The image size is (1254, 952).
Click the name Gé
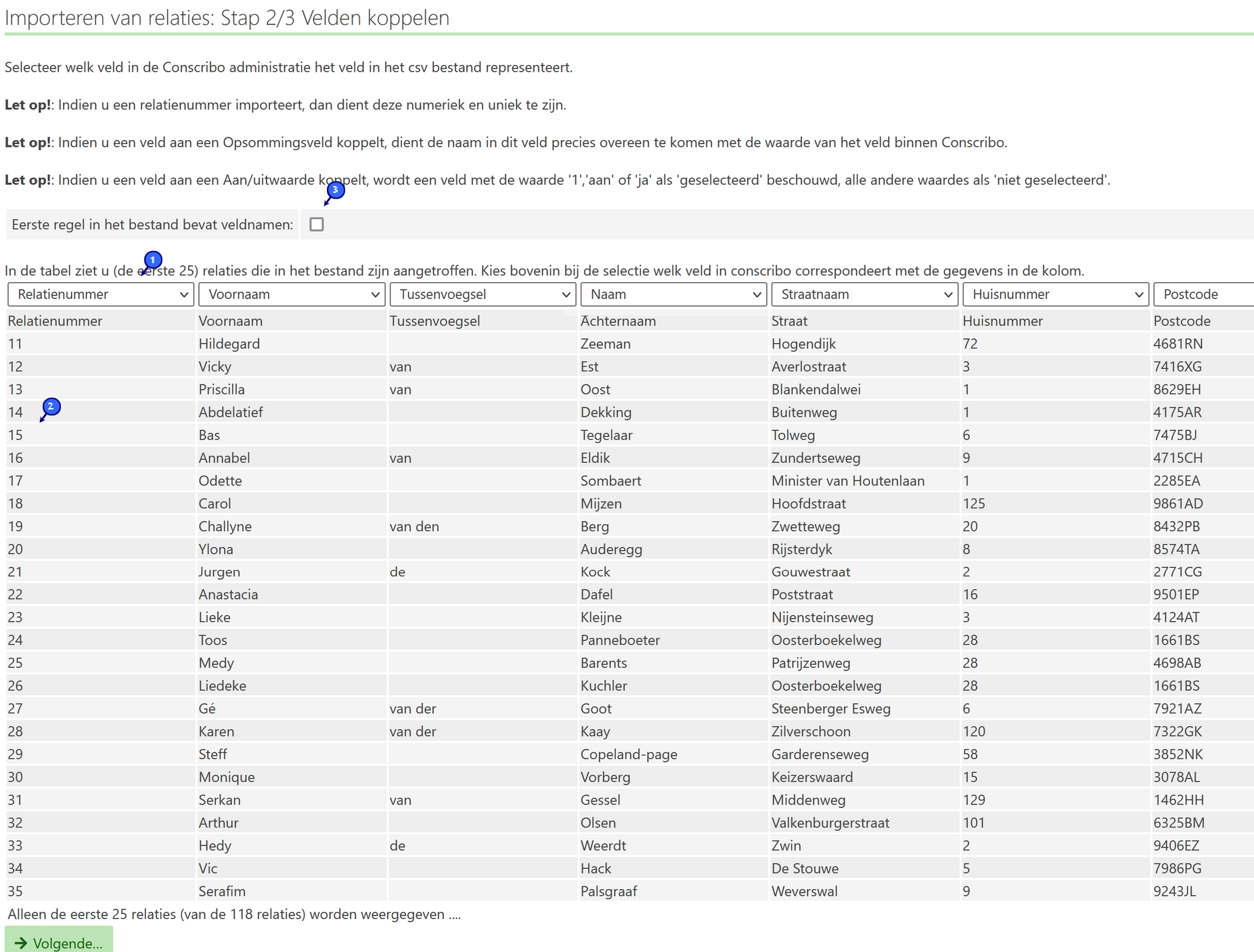coord(207,708)
